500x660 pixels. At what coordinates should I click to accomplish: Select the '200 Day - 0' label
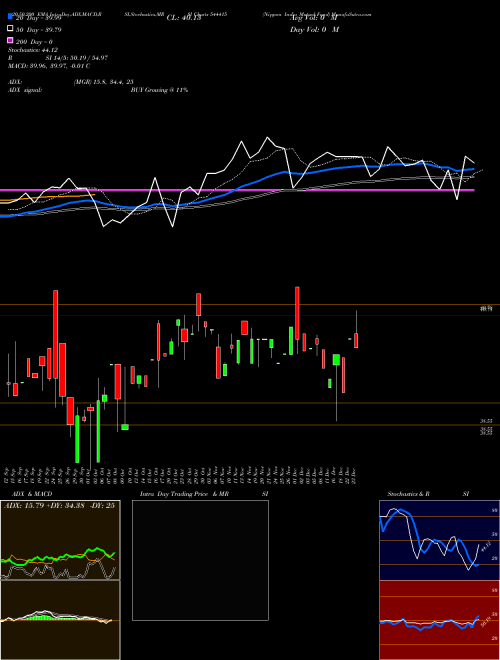coord(34,42)
